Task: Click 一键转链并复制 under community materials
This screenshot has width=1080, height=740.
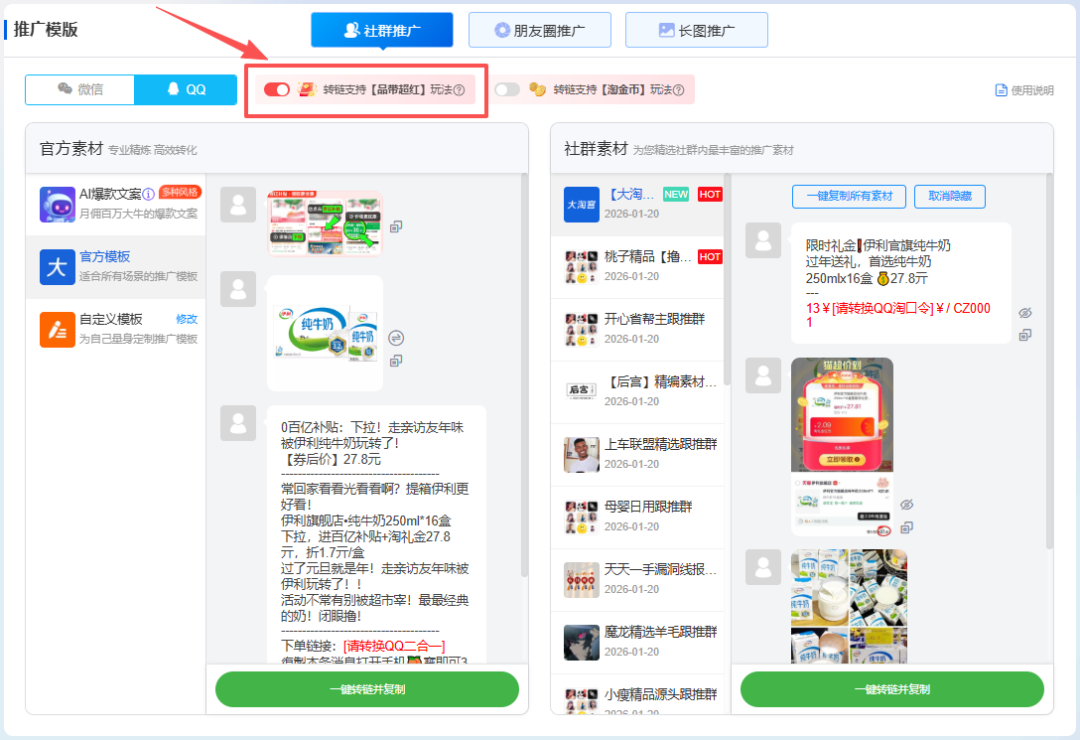Action: tap(892, 690)
